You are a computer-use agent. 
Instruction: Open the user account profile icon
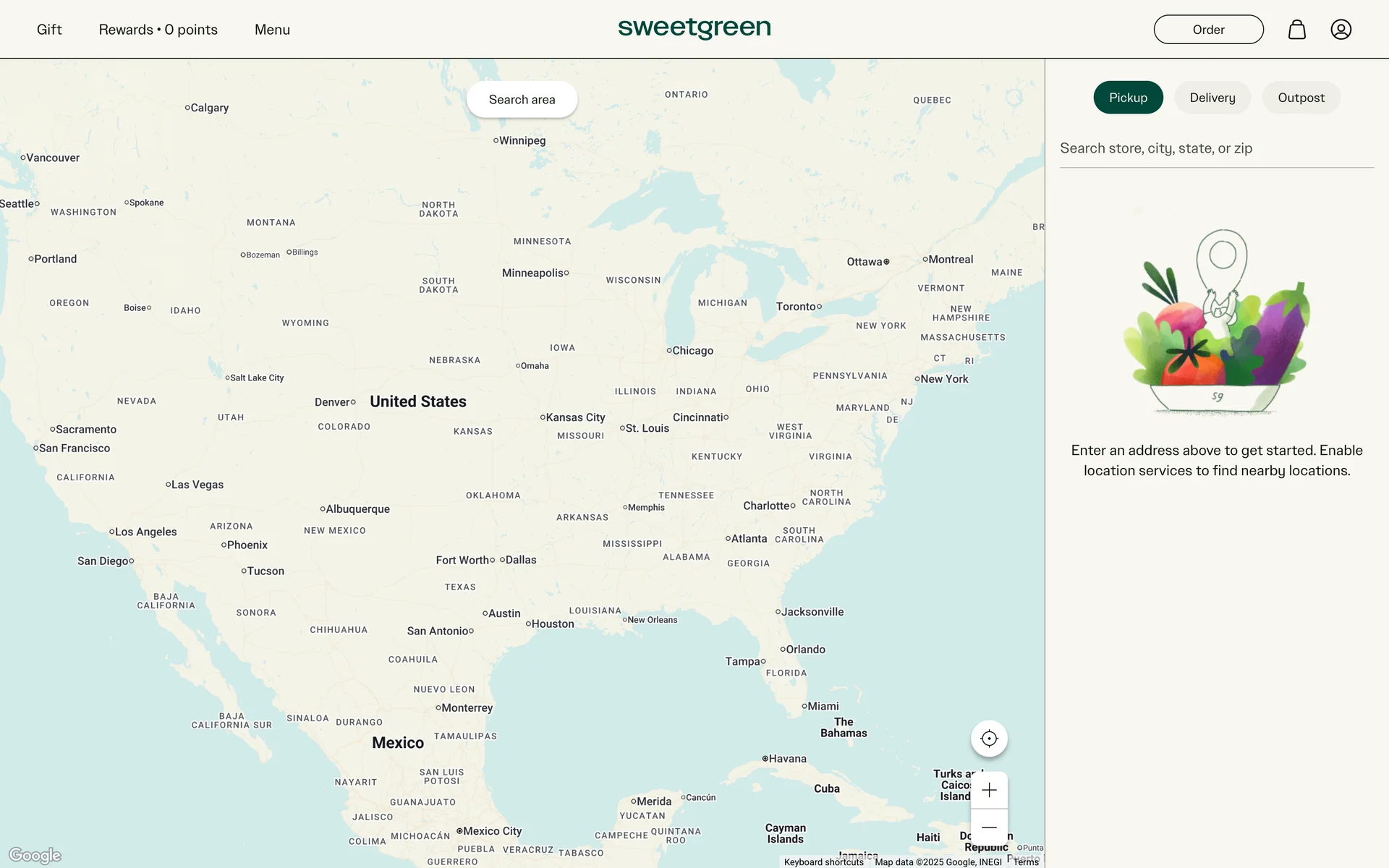pos(1341,30)
